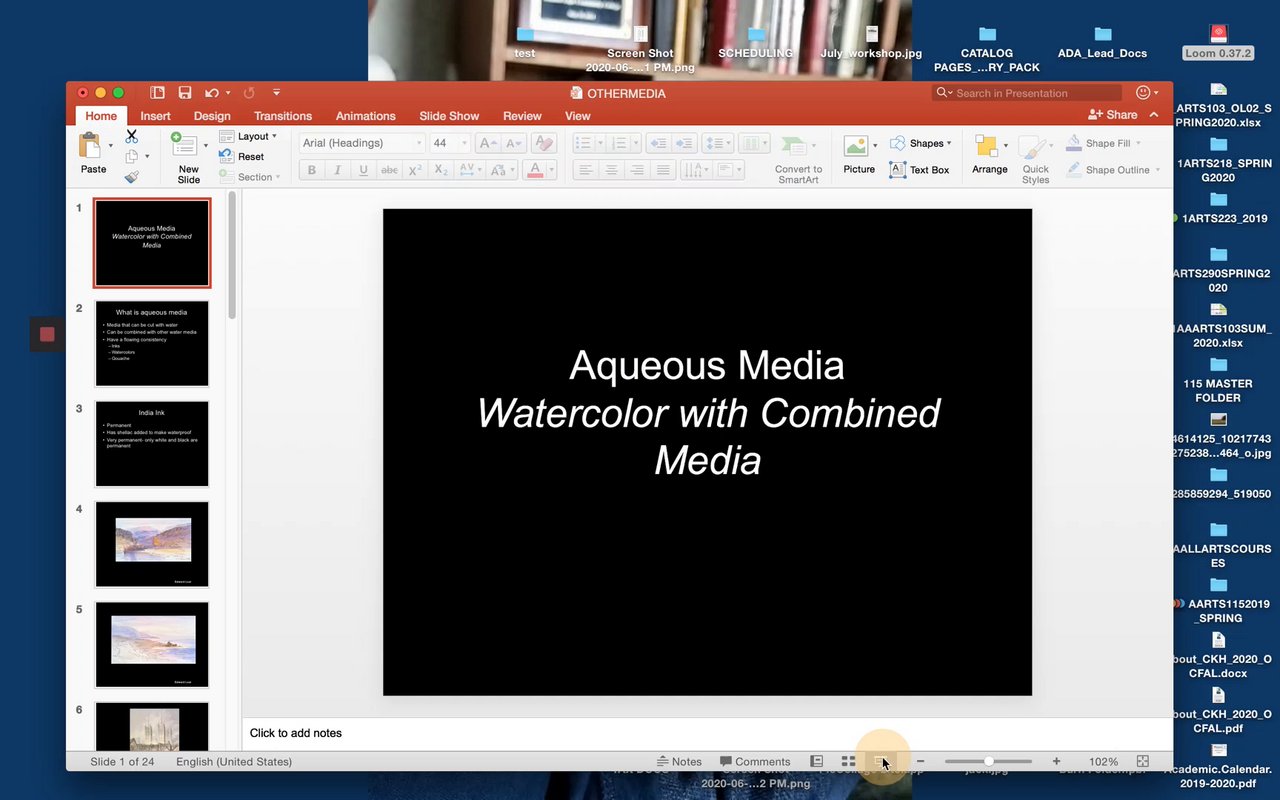Open the Review tab
The image size is (1280, 800).
(x=522, y=116)
